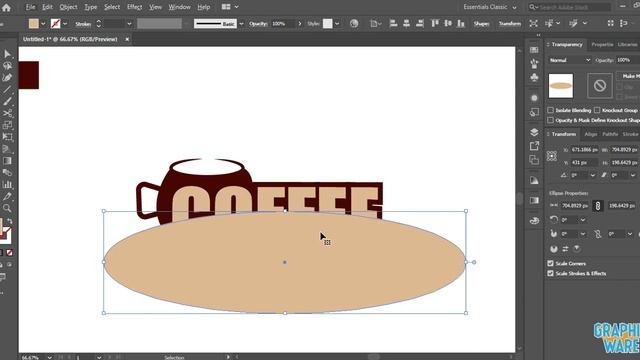Viewport: 640px width, 360px height.
Task: Select the Gradient tool
Action: (x=7, y=161)
